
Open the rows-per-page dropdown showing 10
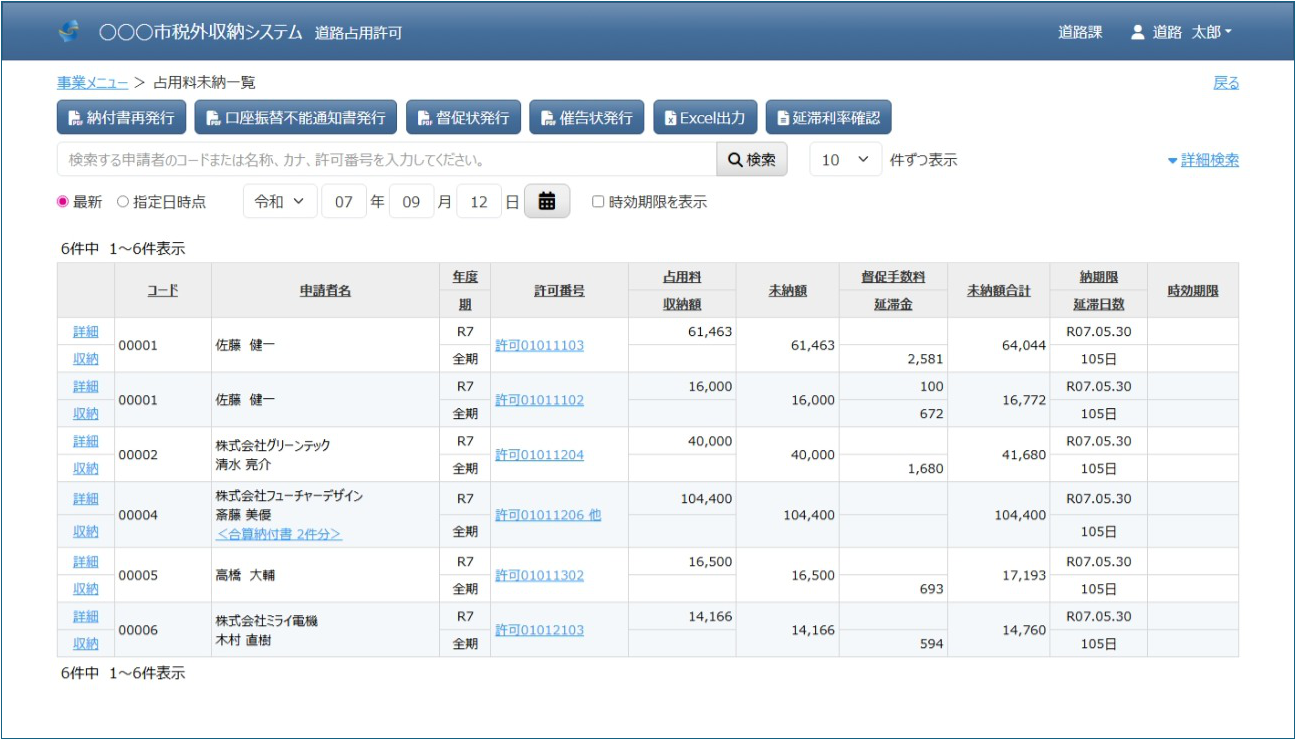coord(845,160)
